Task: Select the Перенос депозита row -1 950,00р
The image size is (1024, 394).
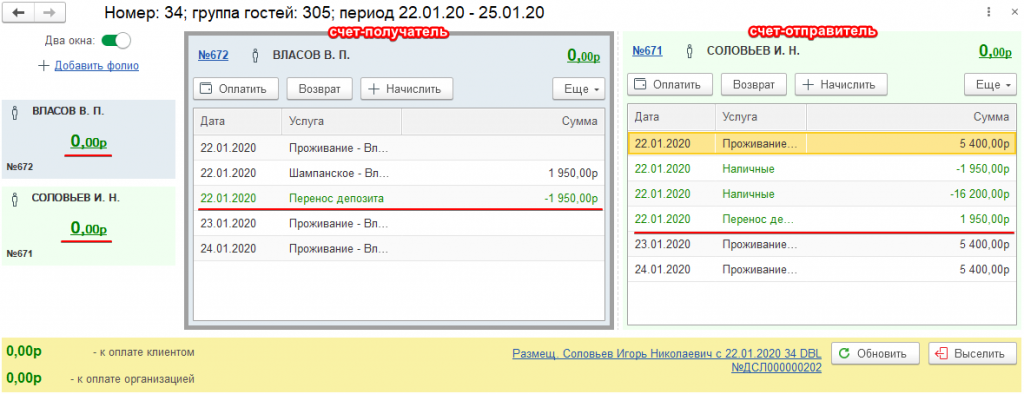Action: click(x=399, y=198)
